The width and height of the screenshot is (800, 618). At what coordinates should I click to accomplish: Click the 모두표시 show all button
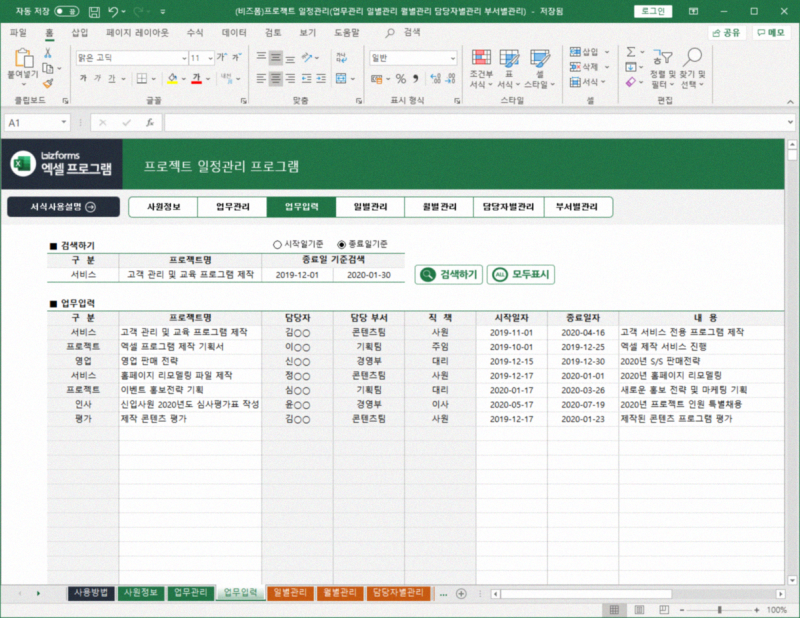(520, 275)
